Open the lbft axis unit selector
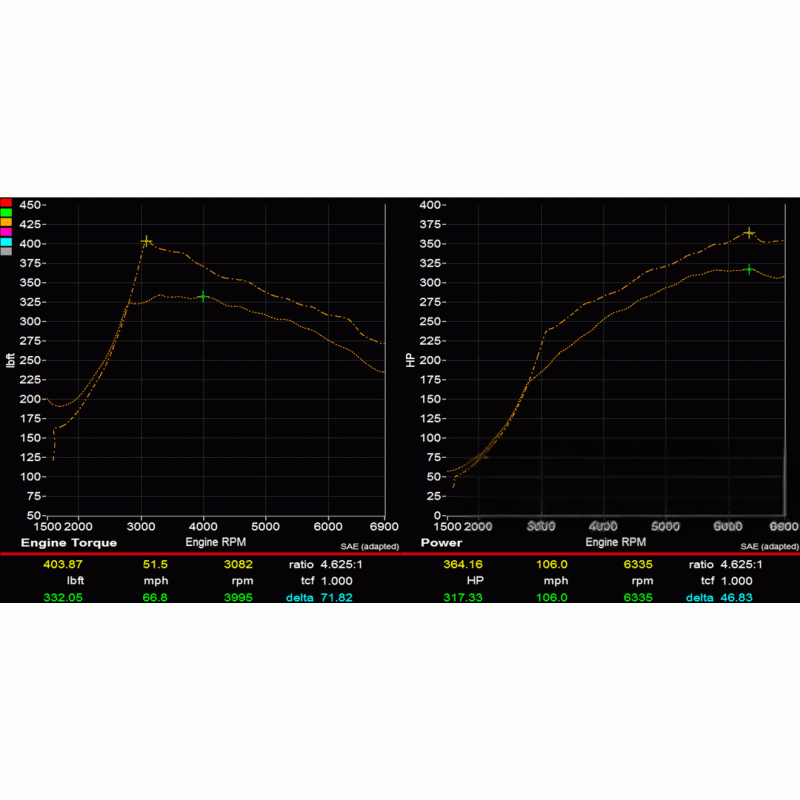This screenshot has width=800, height=800. [x=9, y=358]
